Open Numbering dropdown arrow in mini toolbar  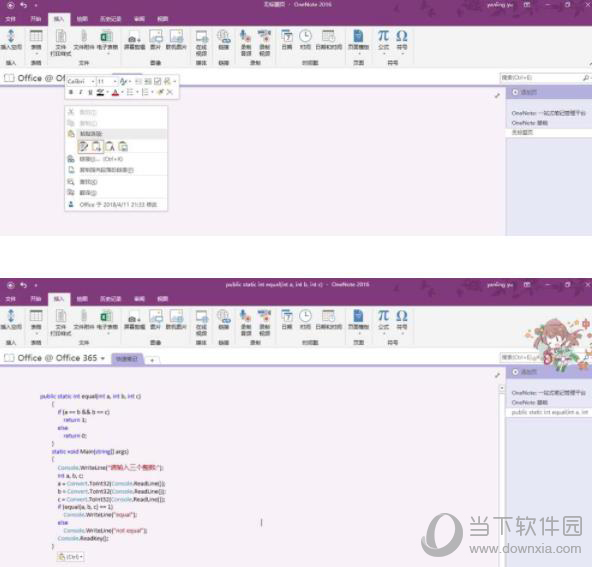pos(153,92)
